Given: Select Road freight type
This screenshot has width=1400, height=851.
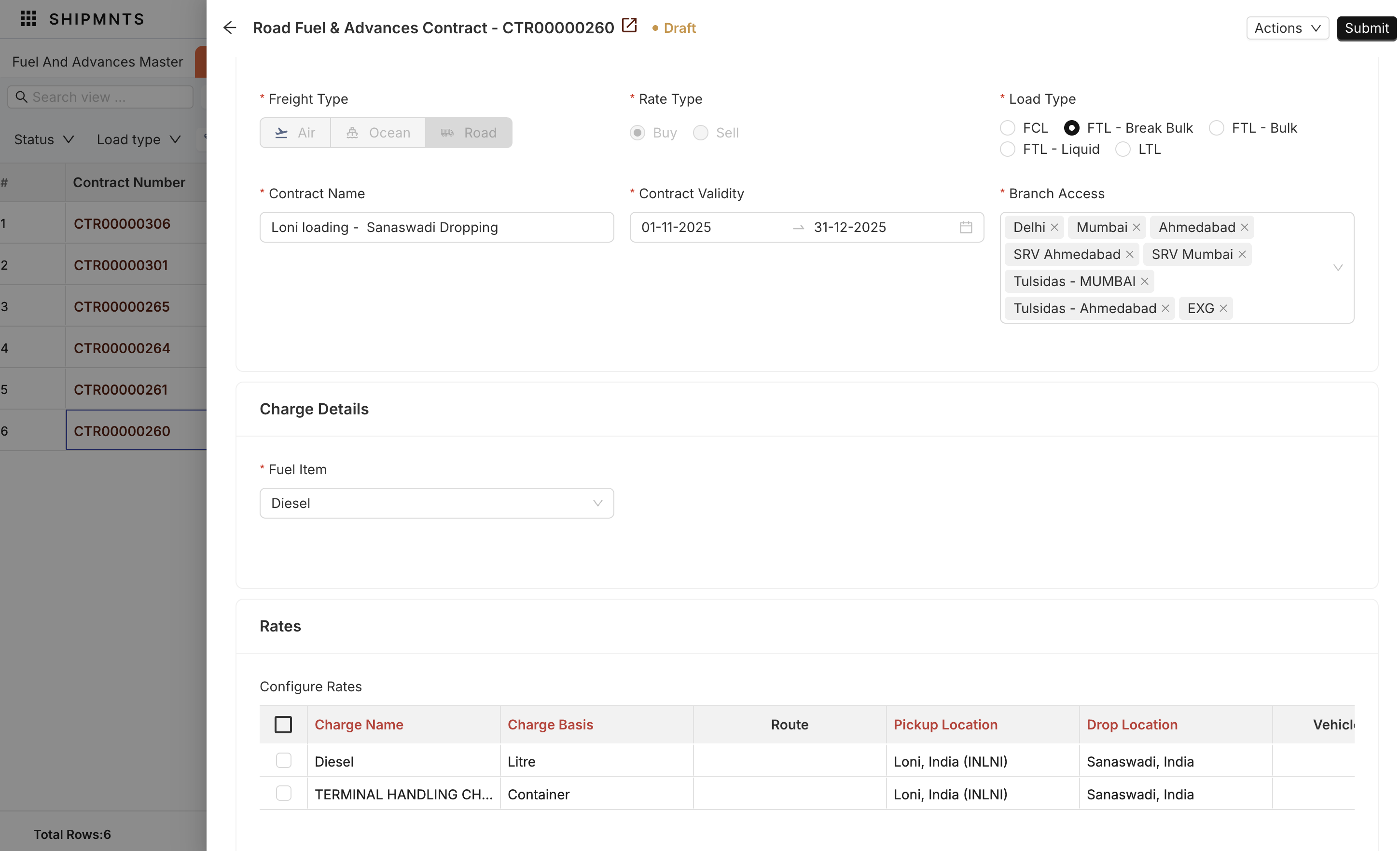Looking at the screenshot, I should 469,133.
